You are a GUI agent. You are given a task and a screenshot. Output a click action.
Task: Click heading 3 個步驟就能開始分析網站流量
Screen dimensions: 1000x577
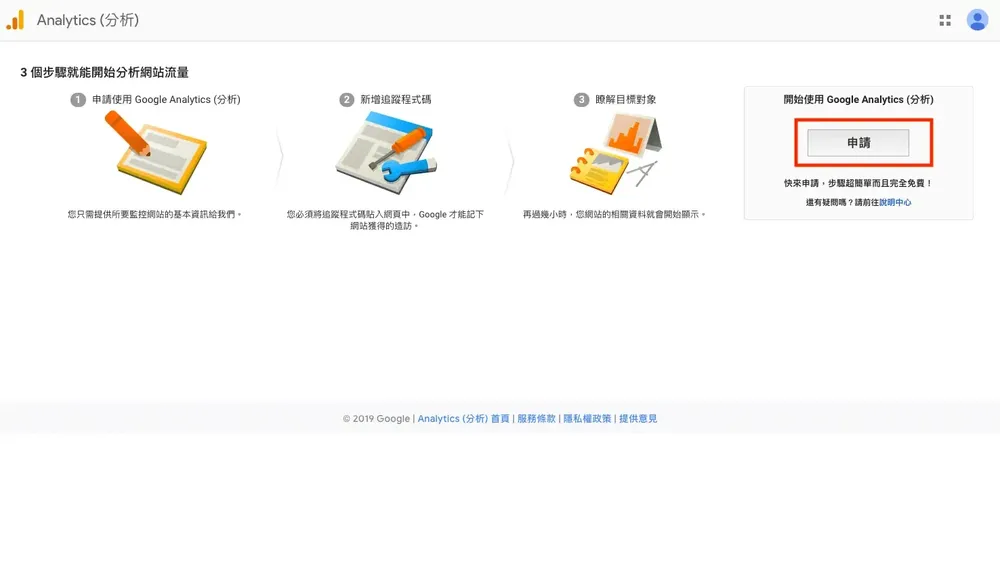click(x=105, y=72)
